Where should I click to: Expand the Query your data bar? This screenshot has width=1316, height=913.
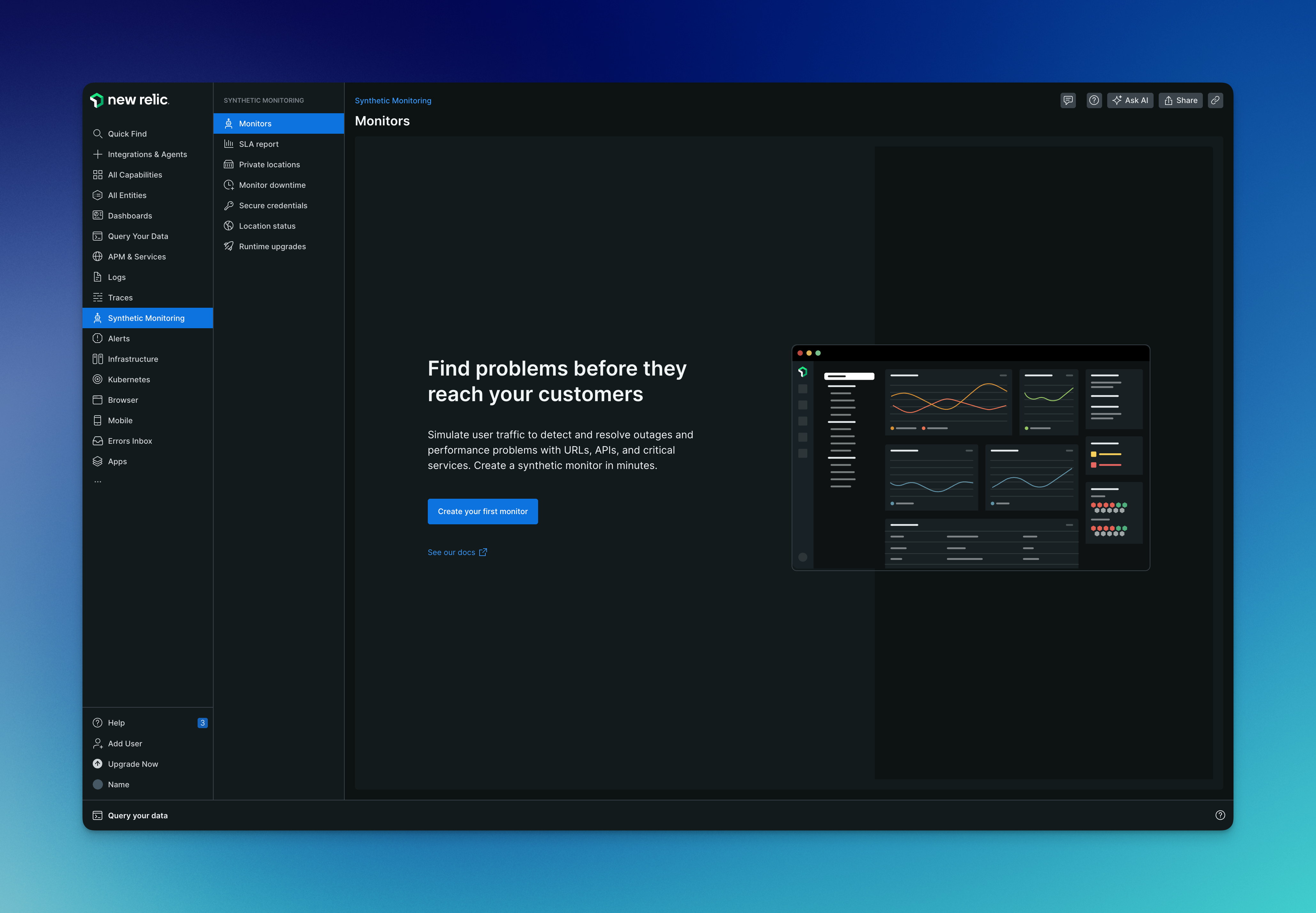[x=137, y=815]
